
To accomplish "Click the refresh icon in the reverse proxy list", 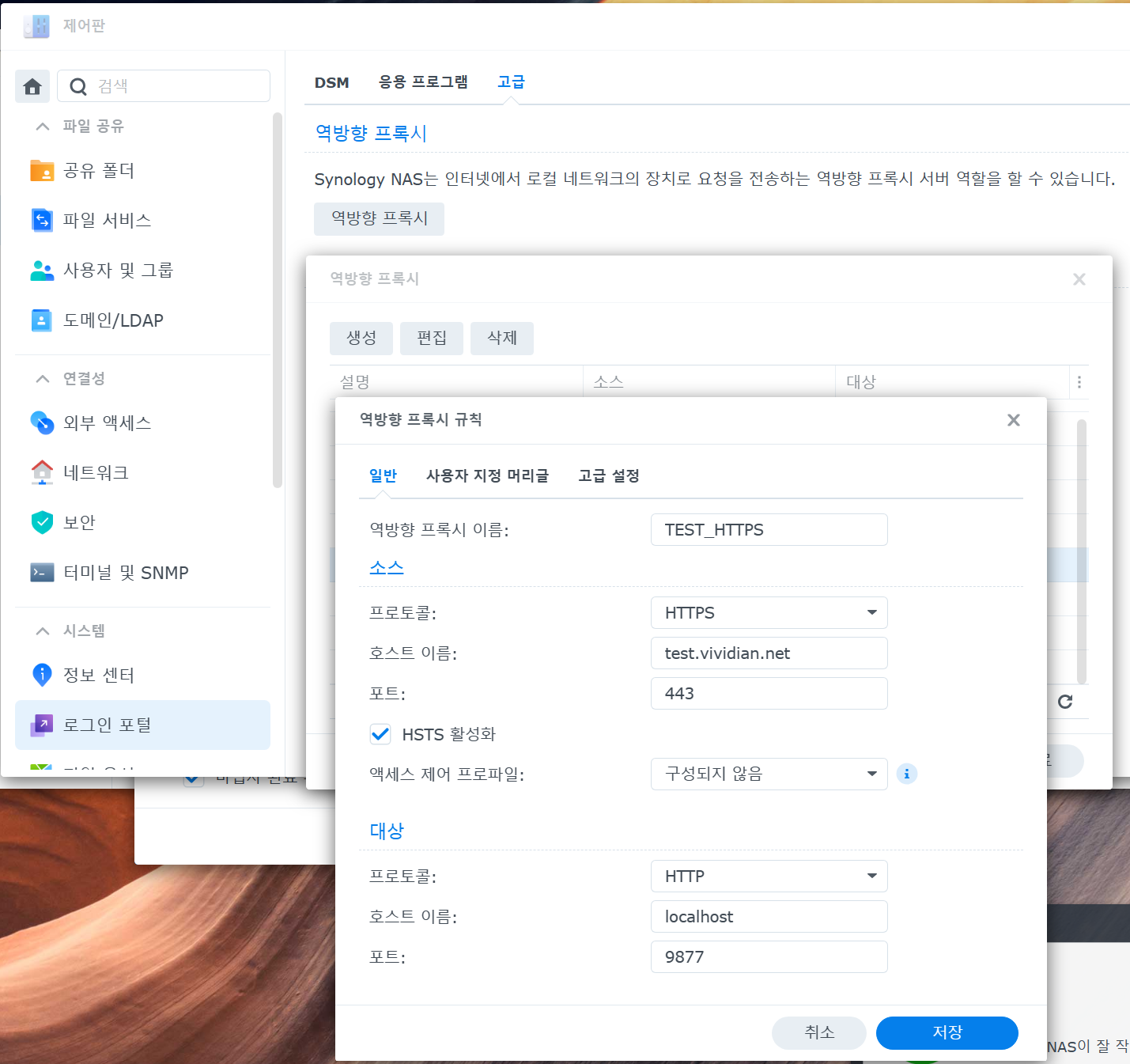I will pyautogui.click(x=1065, y=702).
